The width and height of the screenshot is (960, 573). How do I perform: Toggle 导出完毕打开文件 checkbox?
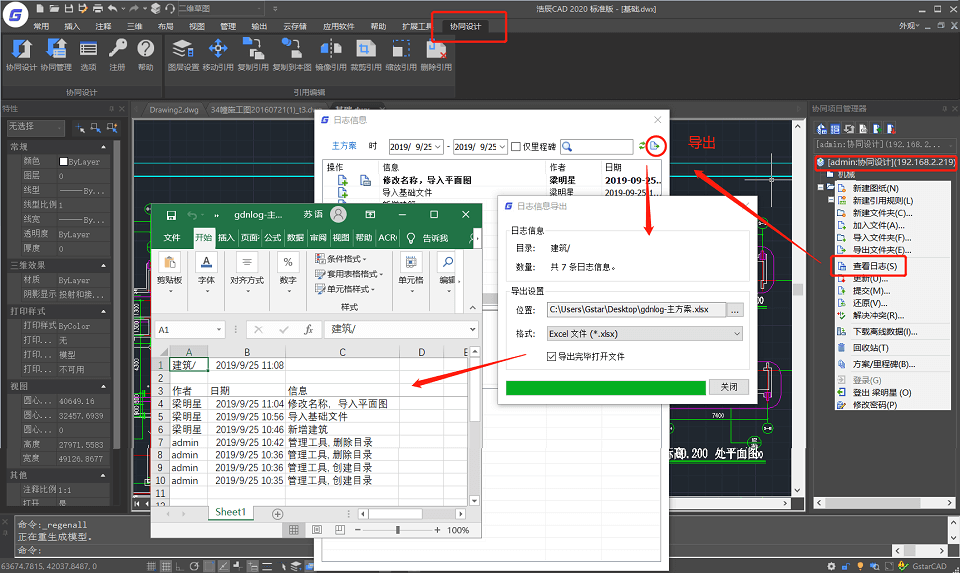(551, 356)
